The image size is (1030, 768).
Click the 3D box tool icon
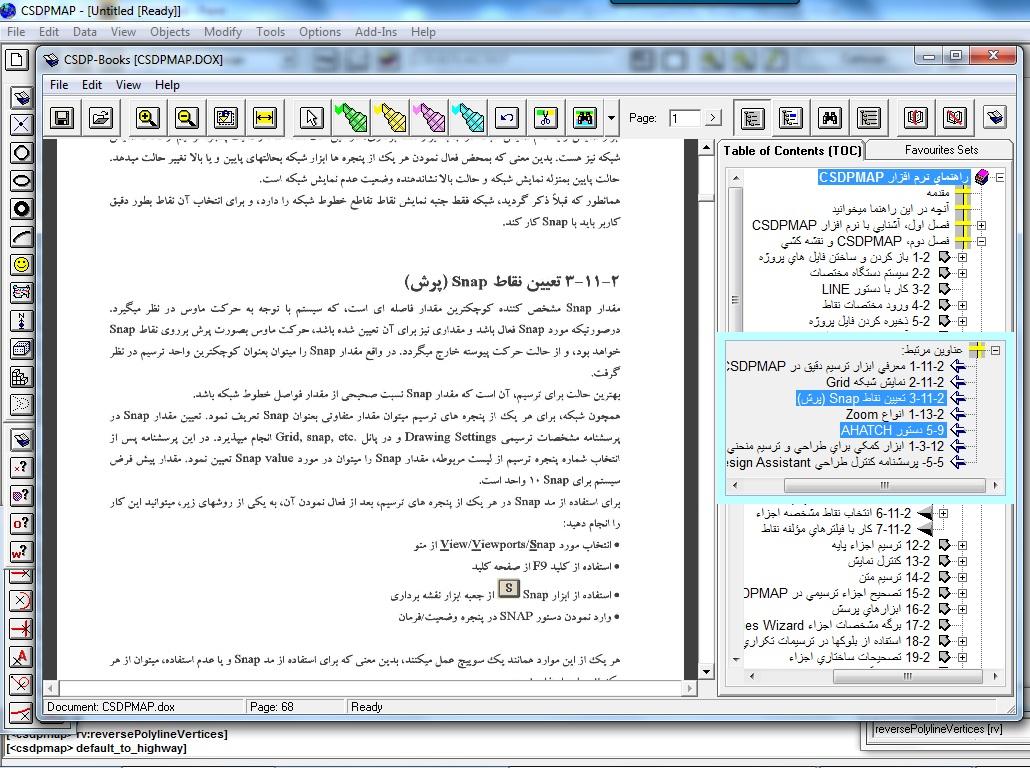click(21, 349)
